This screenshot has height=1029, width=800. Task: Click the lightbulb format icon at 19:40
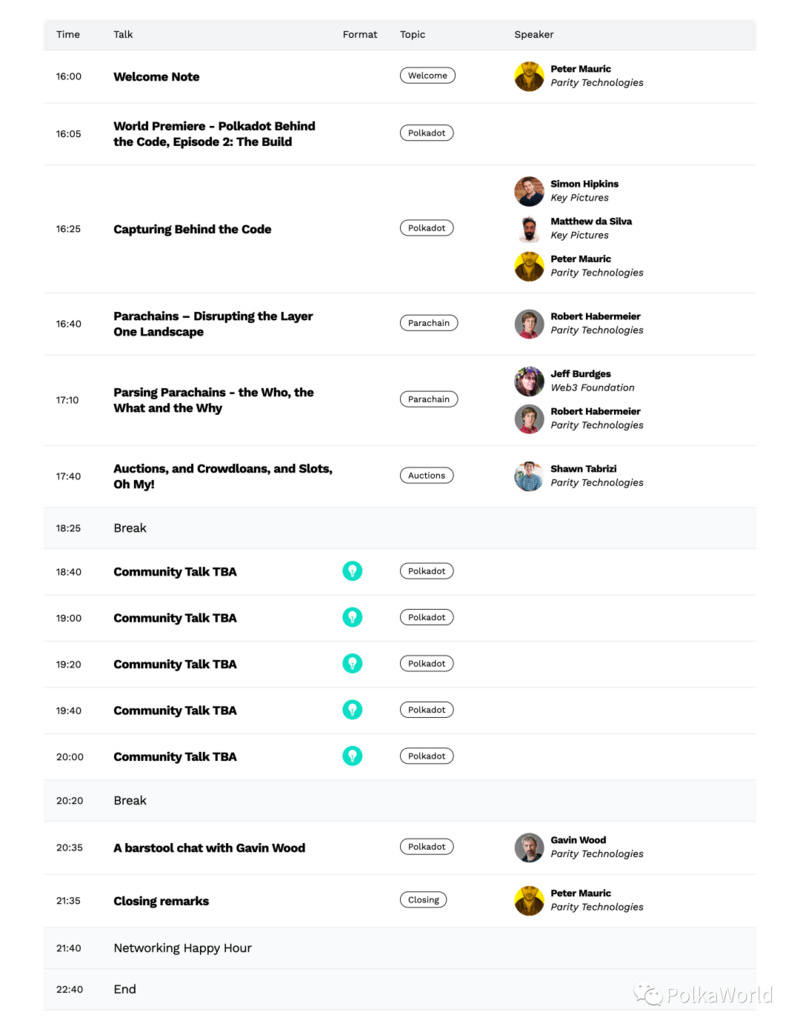click(352, 709)
